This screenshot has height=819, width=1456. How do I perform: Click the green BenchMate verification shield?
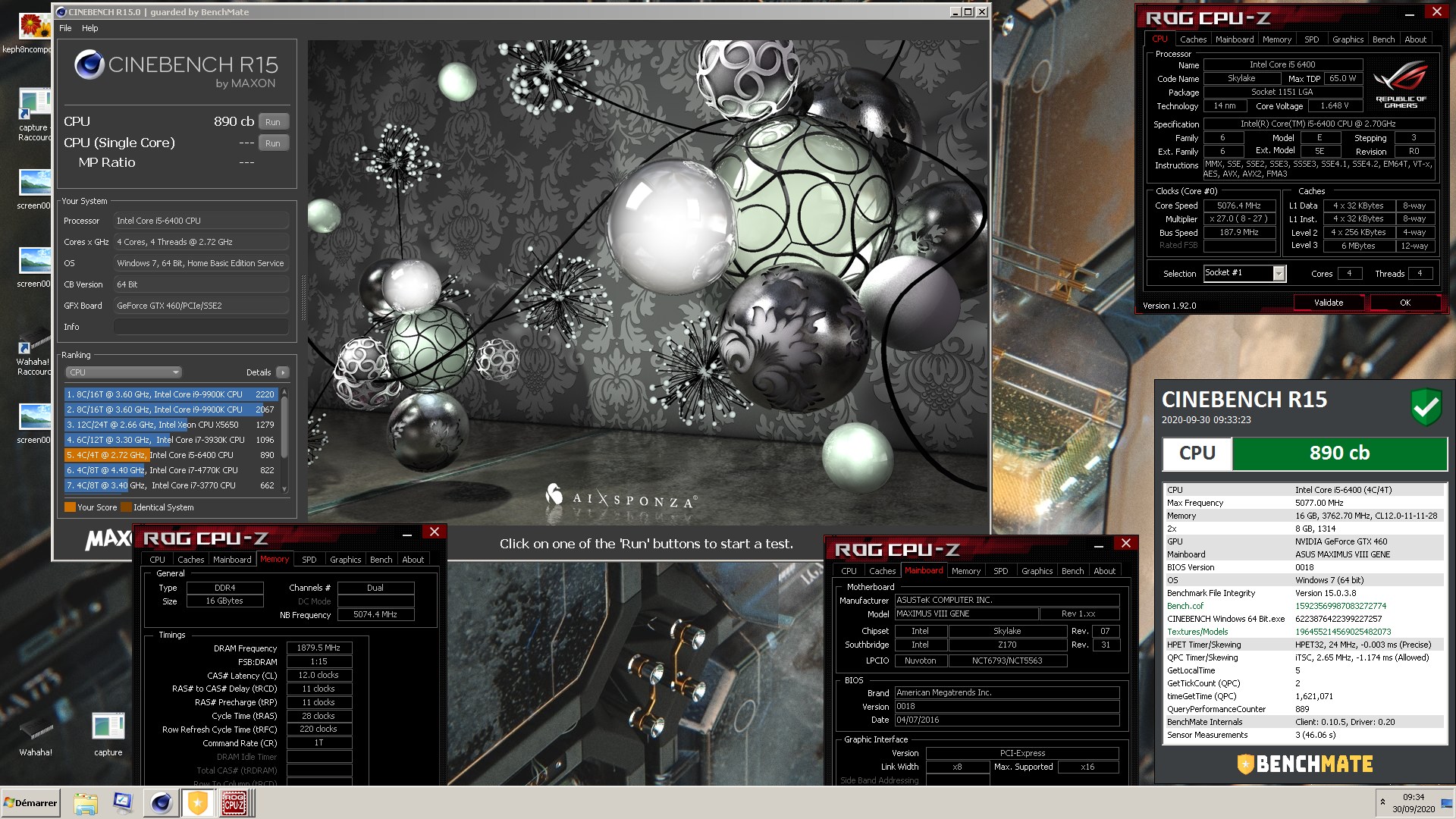click(x=1426, y=407)
